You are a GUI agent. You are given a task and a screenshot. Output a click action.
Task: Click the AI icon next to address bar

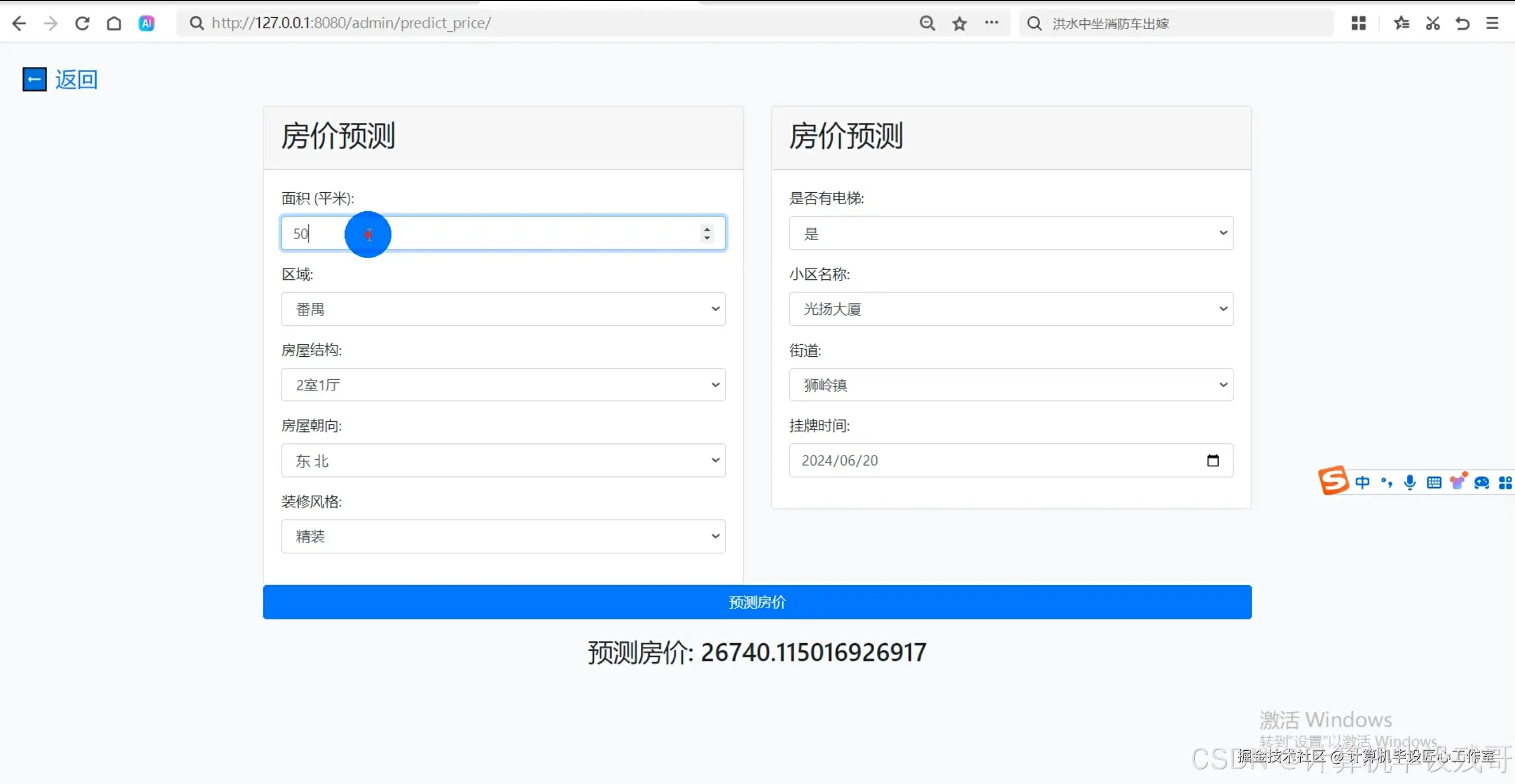[146, 23]
